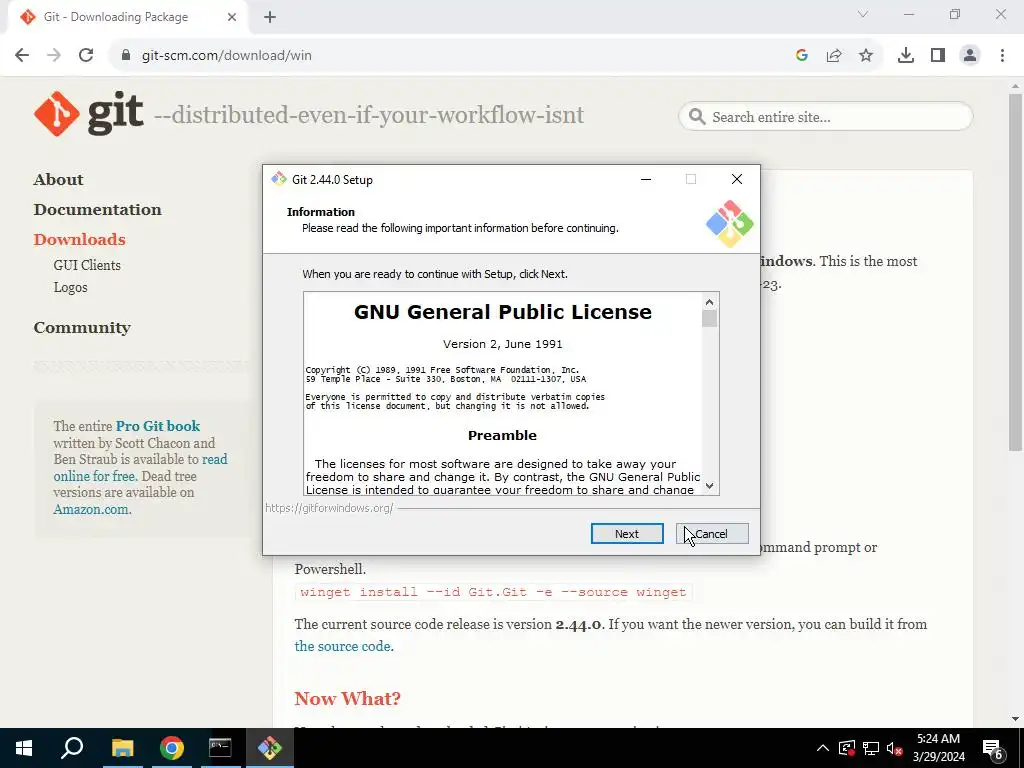This screenshot has width=1024, height=768.
Task: Open read online for free link
Action: click(140, 468)
